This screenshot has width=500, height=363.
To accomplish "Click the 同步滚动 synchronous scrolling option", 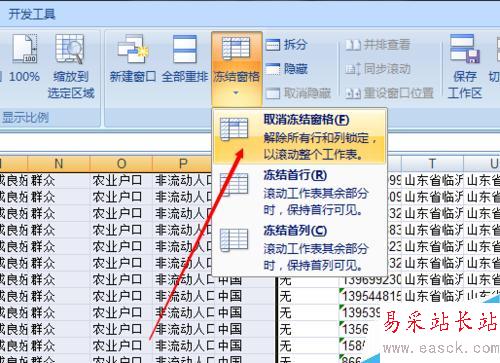I will click(378, 69).
